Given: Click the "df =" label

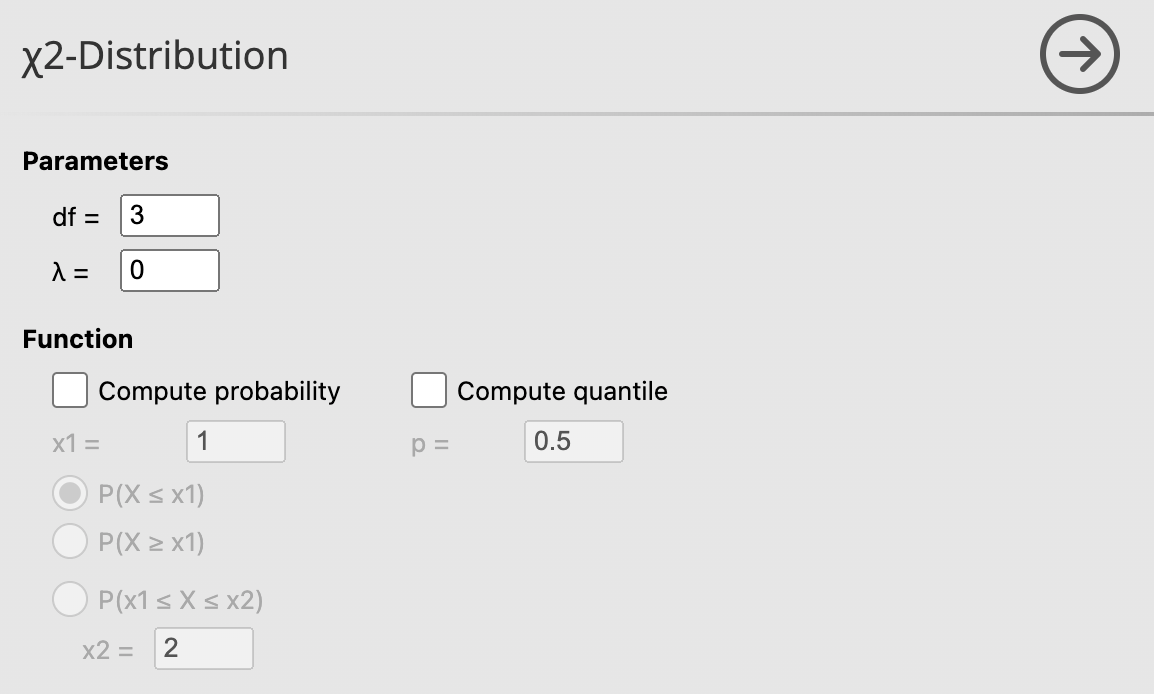Looking at the screenshot, I should pyautogui.click(x=76, y=217).
